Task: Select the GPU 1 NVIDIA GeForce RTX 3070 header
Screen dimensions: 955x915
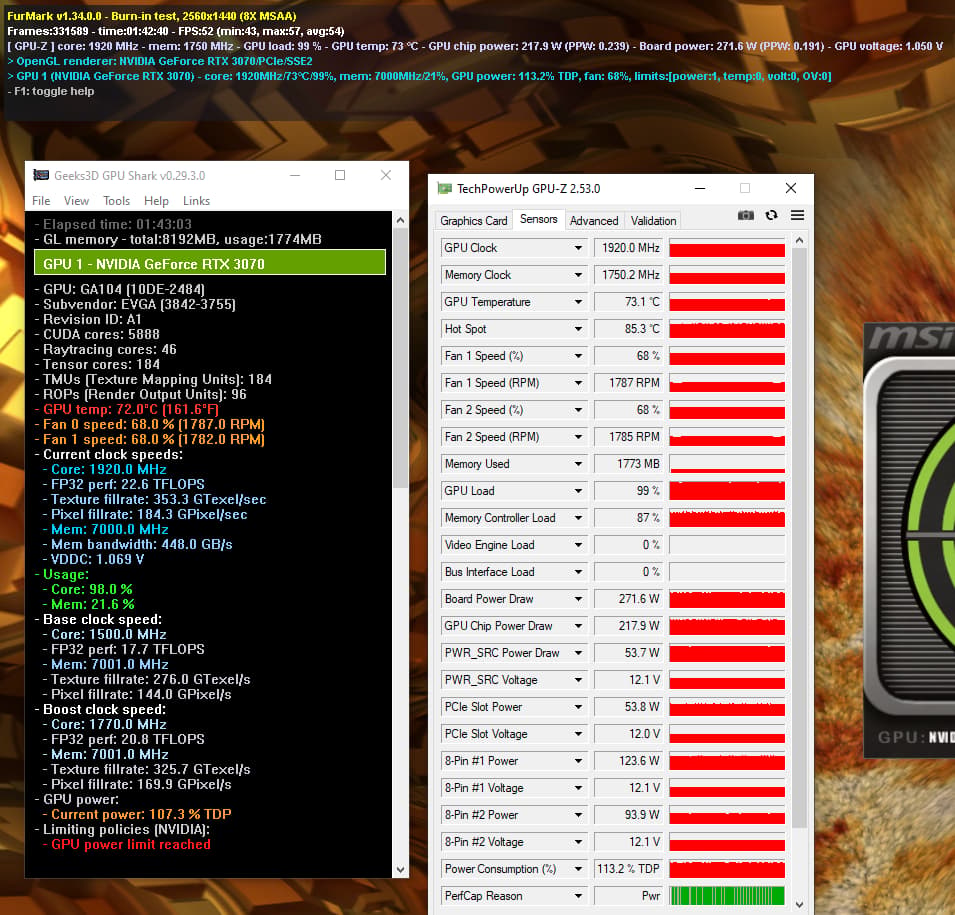Action: tap(210, 264)
